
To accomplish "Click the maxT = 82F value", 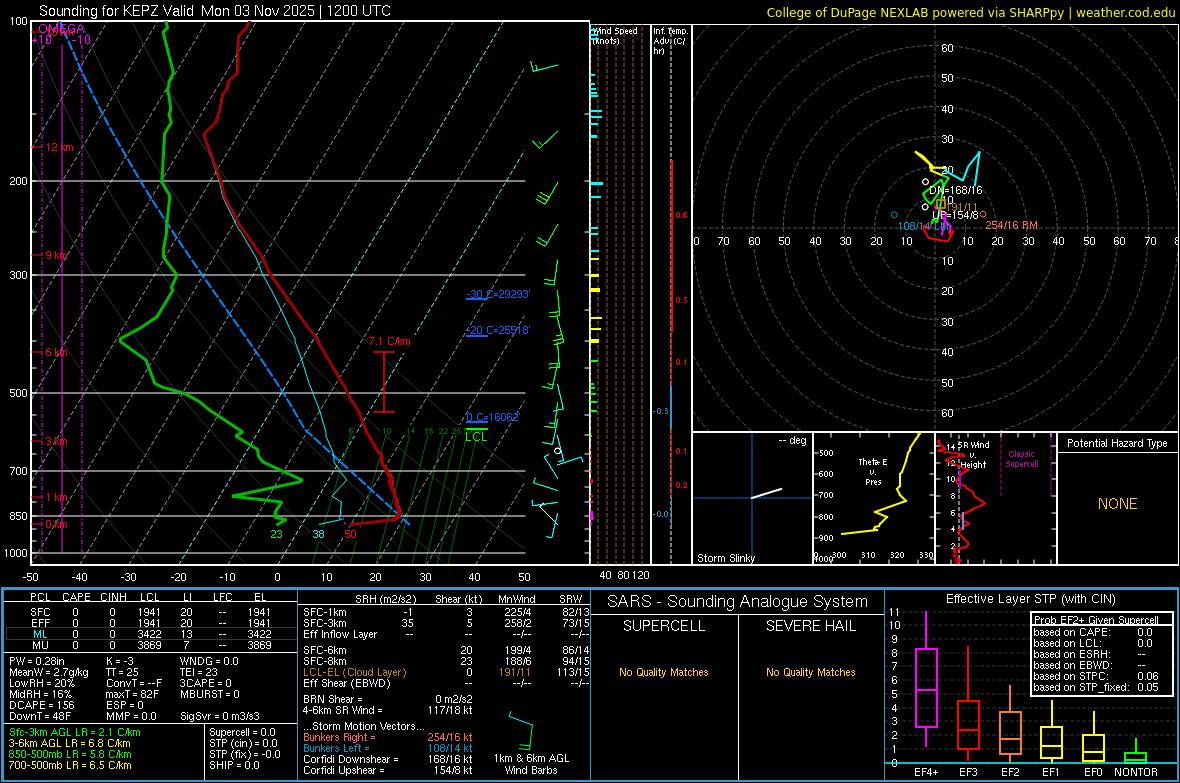I will [132, 694].
